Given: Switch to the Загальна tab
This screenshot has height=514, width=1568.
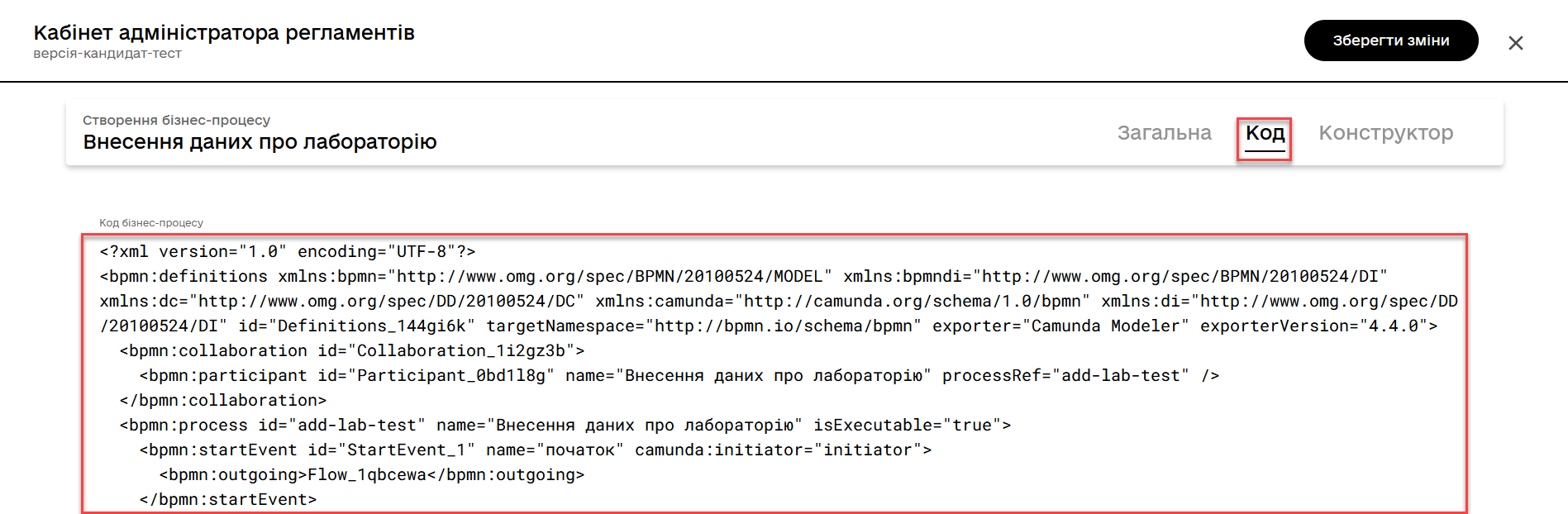Looking at the screenshot, I should 1164,133.
